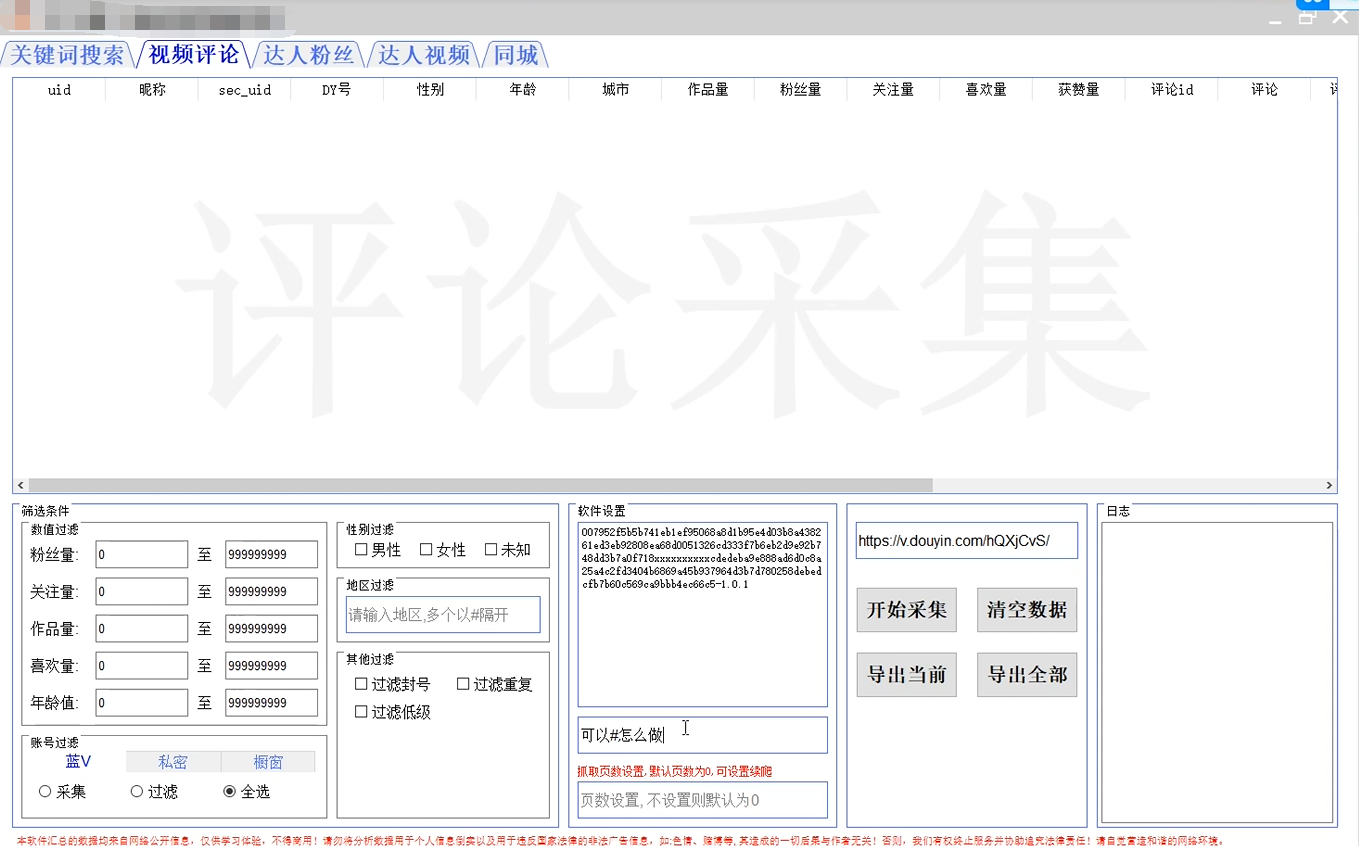Click the 导出全部 export button
This screenshot has height=846, width=1359.
[1026, 674]
